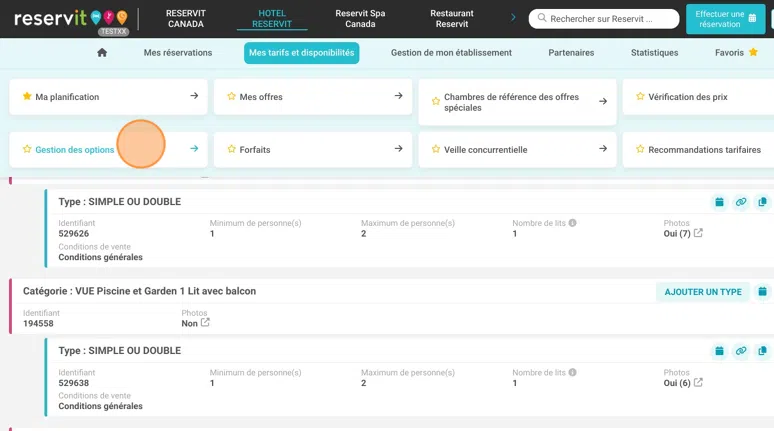The image size is (774, 431).
Task: Click link icon for type 529638
Action: [x=741, y=351]
